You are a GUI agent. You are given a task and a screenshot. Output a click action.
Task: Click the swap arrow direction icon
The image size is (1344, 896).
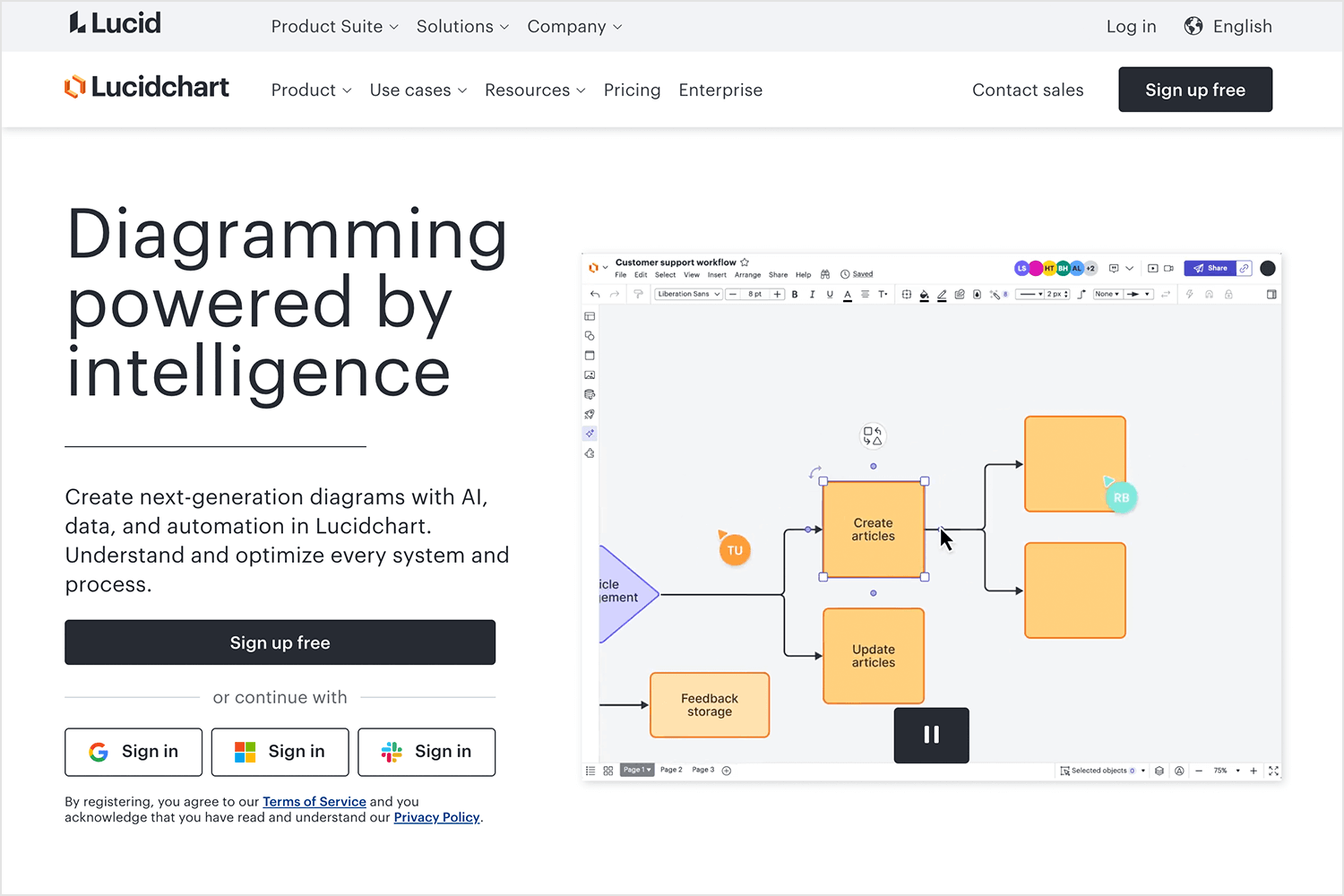[x=1166, y=294]
